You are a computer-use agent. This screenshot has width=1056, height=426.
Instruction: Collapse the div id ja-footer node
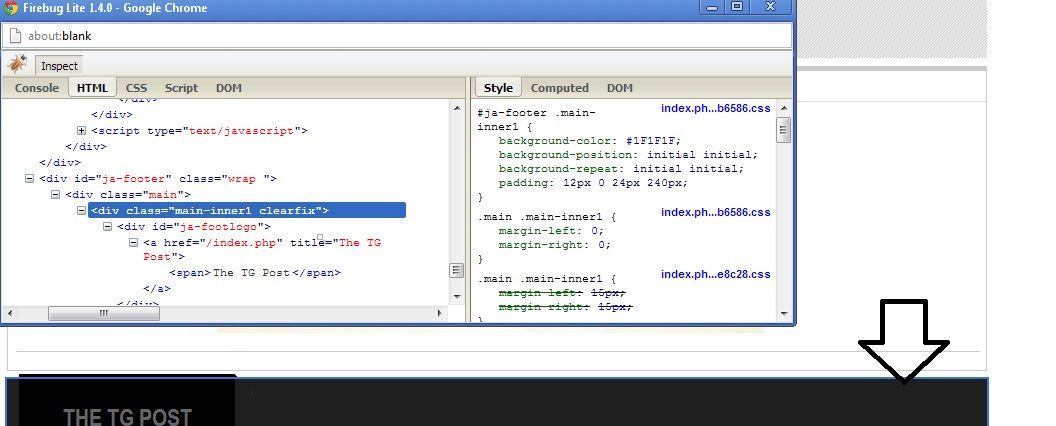[x=29, y=178]
